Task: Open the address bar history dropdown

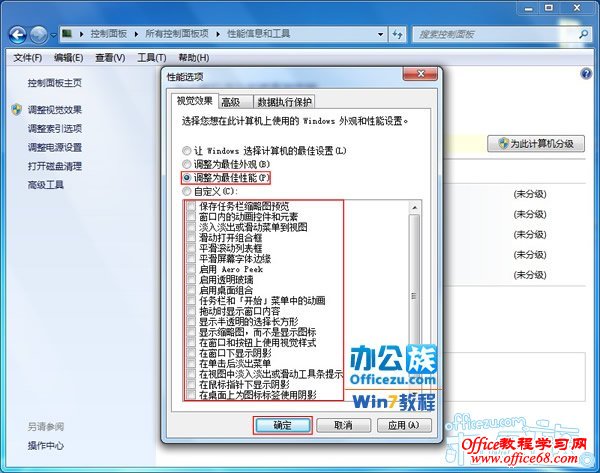Action: pyautogui.click(x=380, y=34)
